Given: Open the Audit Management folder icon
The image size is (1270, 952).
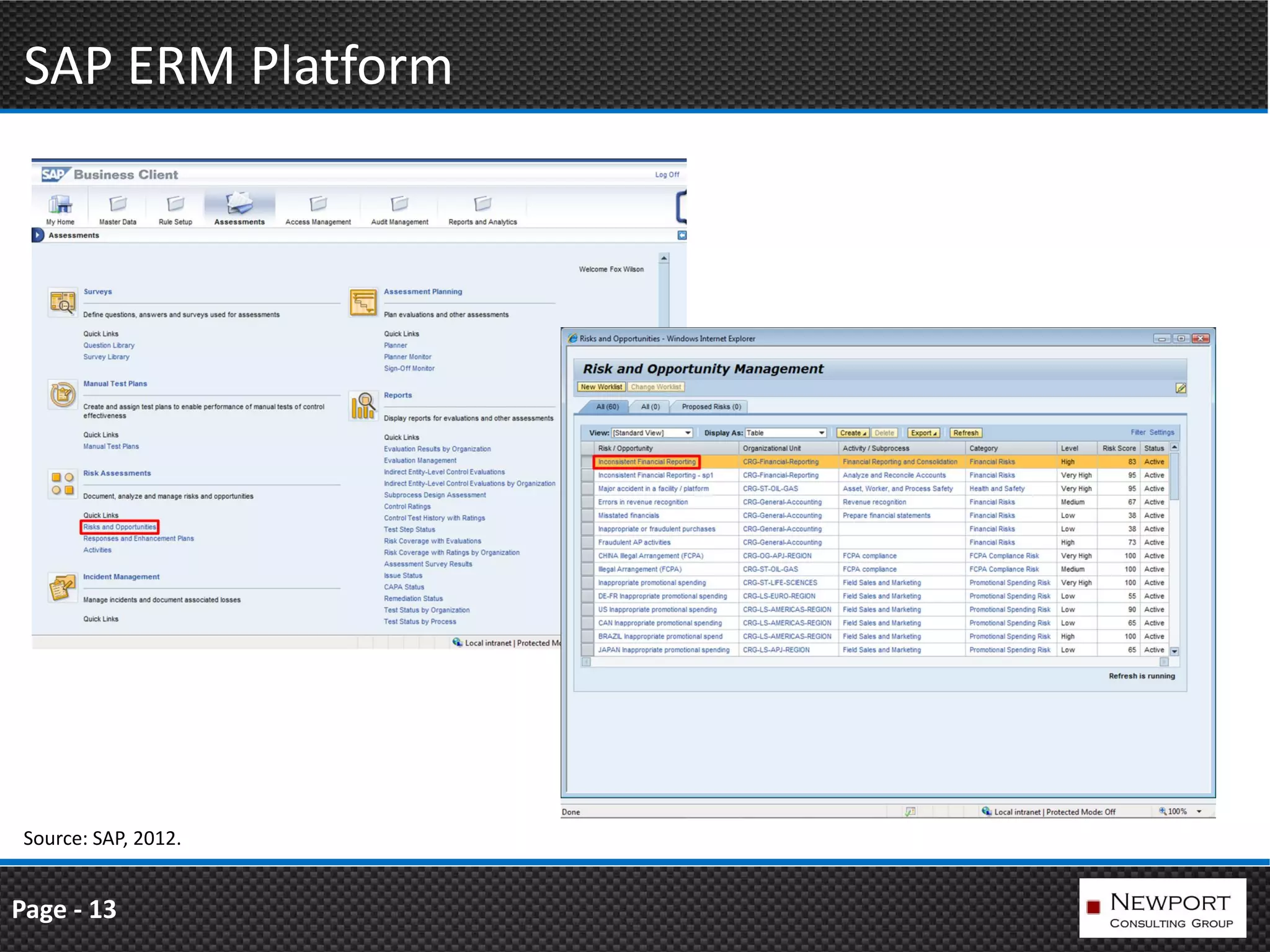Looking at the screenshot, I should (399, 203).
